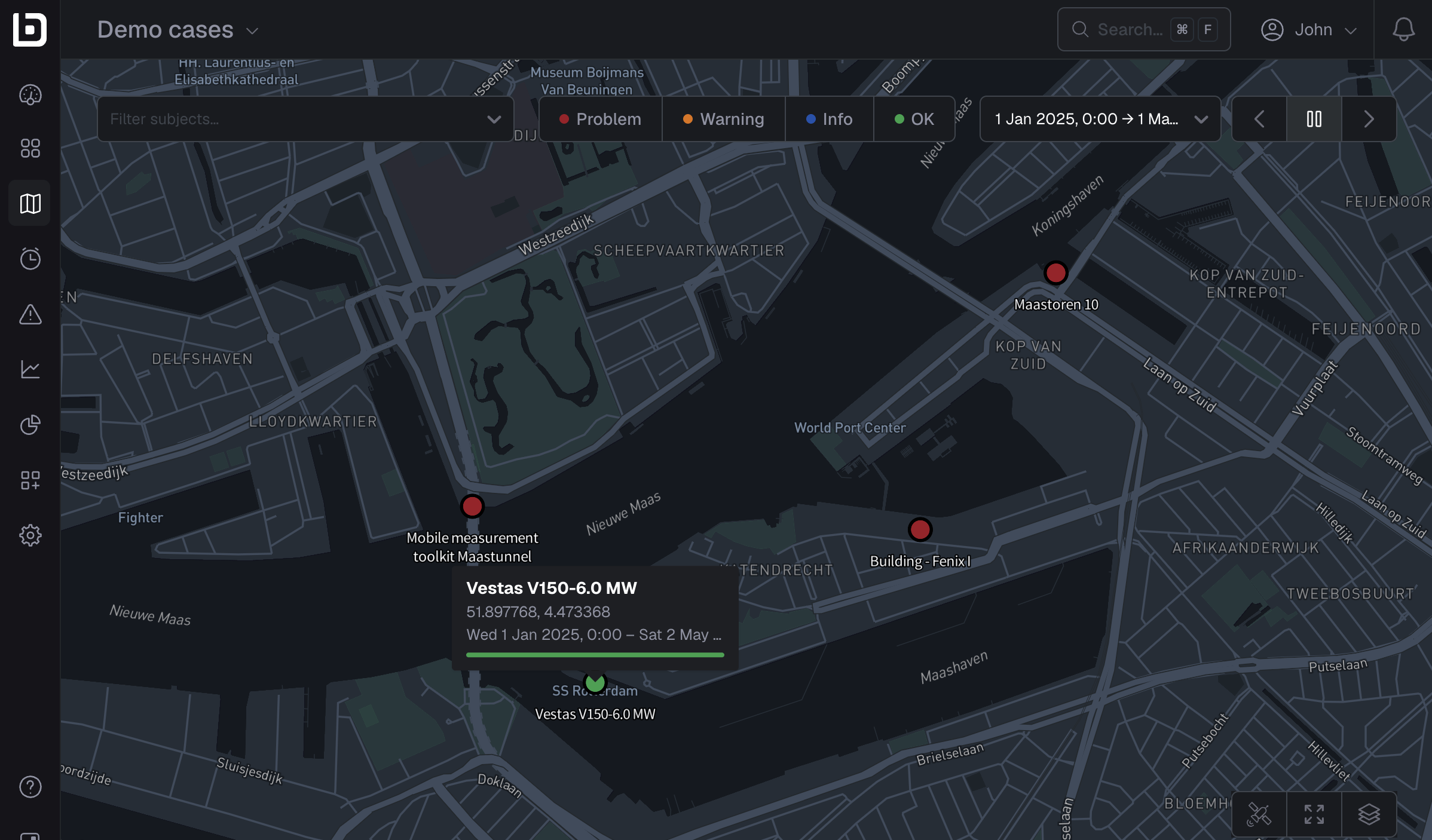Open the pie chart reports icon in sidebar
Image resolution: width=1432 pixels, height=840 pixels.
pyautogui.click(x=30, y=425)
